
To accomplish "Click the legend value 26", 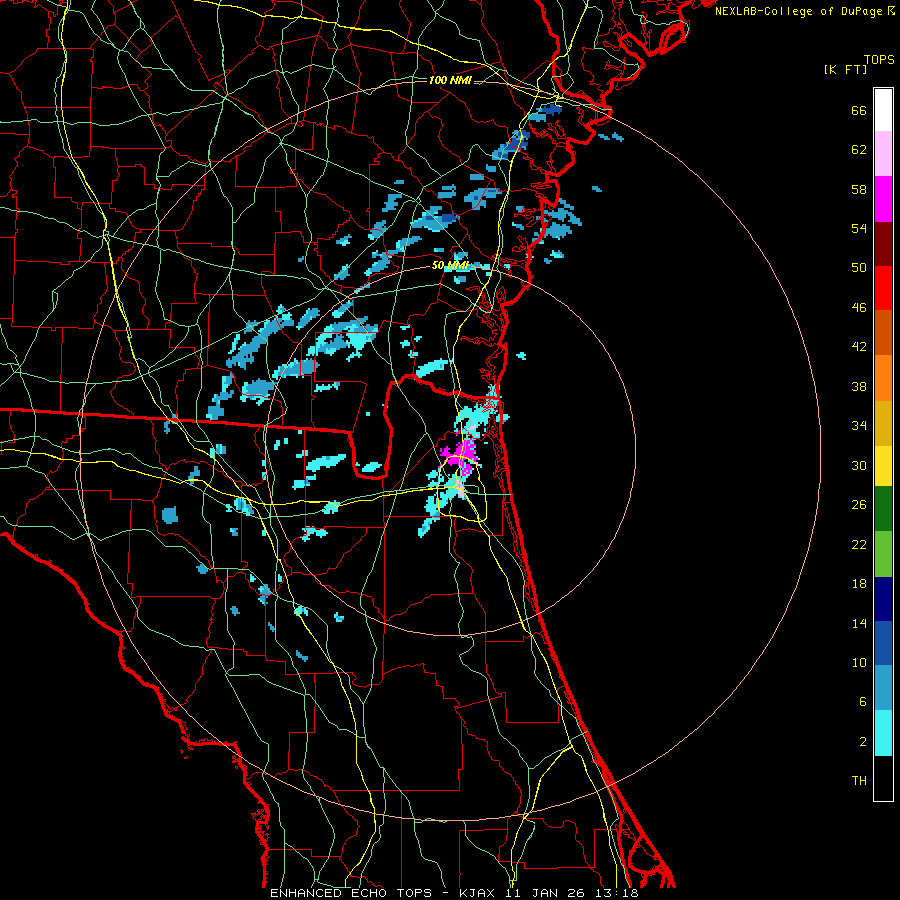I will pos(859,505).
